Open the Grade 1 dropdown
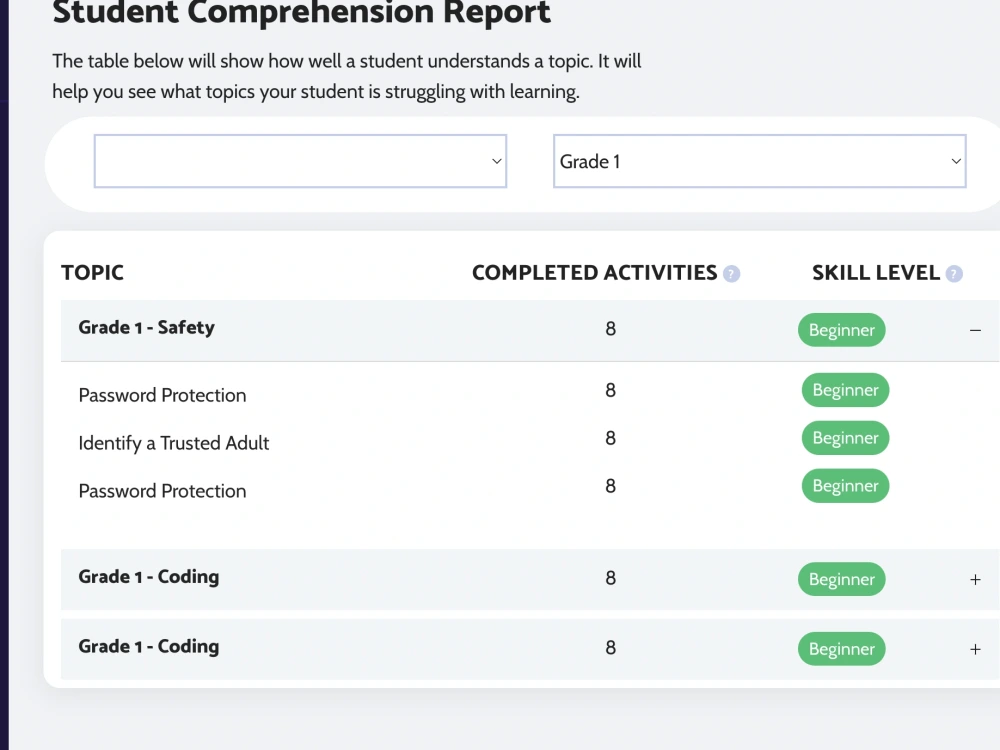This screenshot has width=1000, height=750. pos(760,161)
